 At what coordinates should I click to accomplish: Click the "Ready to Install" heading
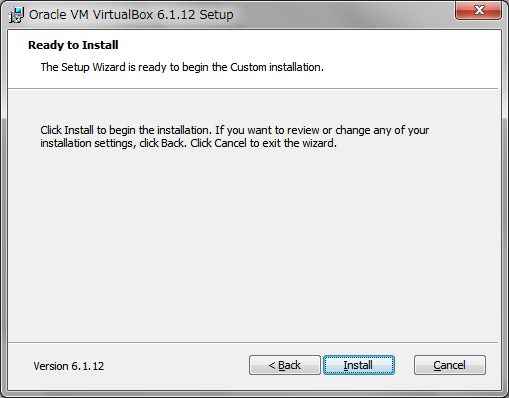click(x=73, y=45)
